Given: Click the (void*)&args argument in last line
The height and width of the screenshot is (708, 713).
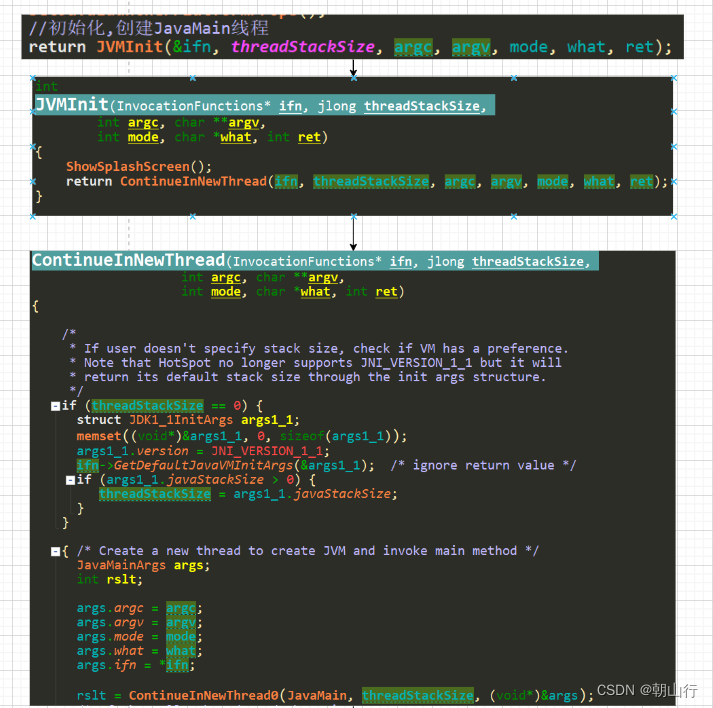Looking at the screenshot, I should pos(534,696).
